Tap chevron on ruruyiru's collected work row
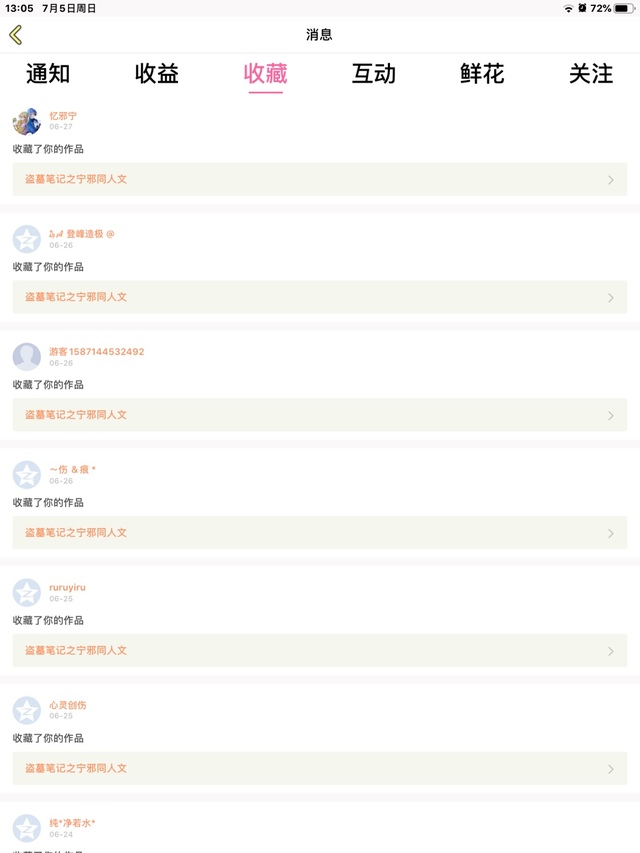 click(611, 652)
